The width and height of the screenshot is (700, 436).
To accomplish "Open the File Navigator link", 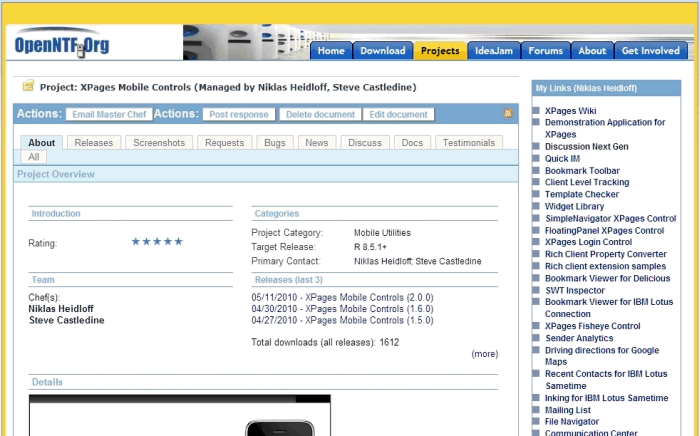I will point(571,421).
